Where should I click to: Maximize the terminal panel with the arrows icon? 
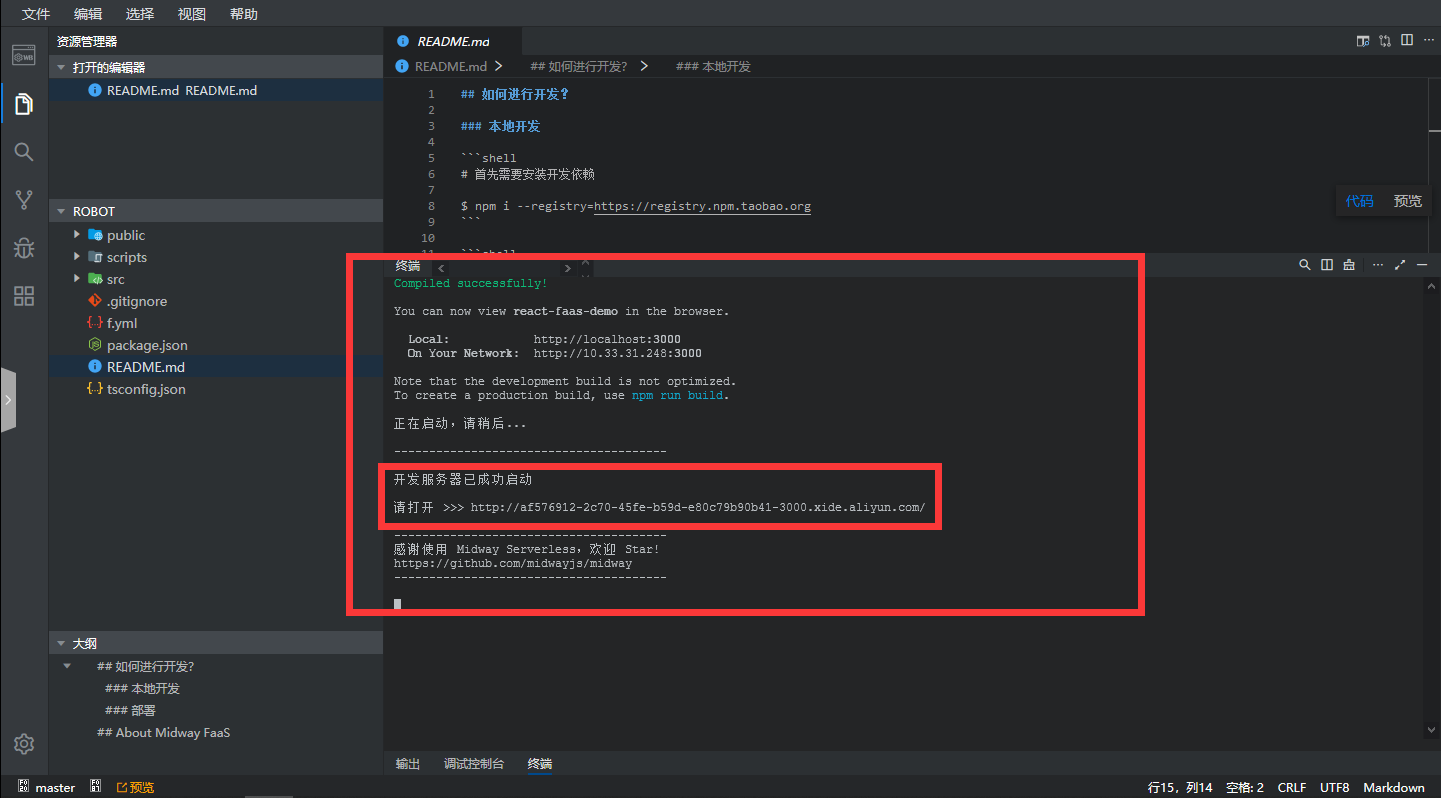[1400, 265]
